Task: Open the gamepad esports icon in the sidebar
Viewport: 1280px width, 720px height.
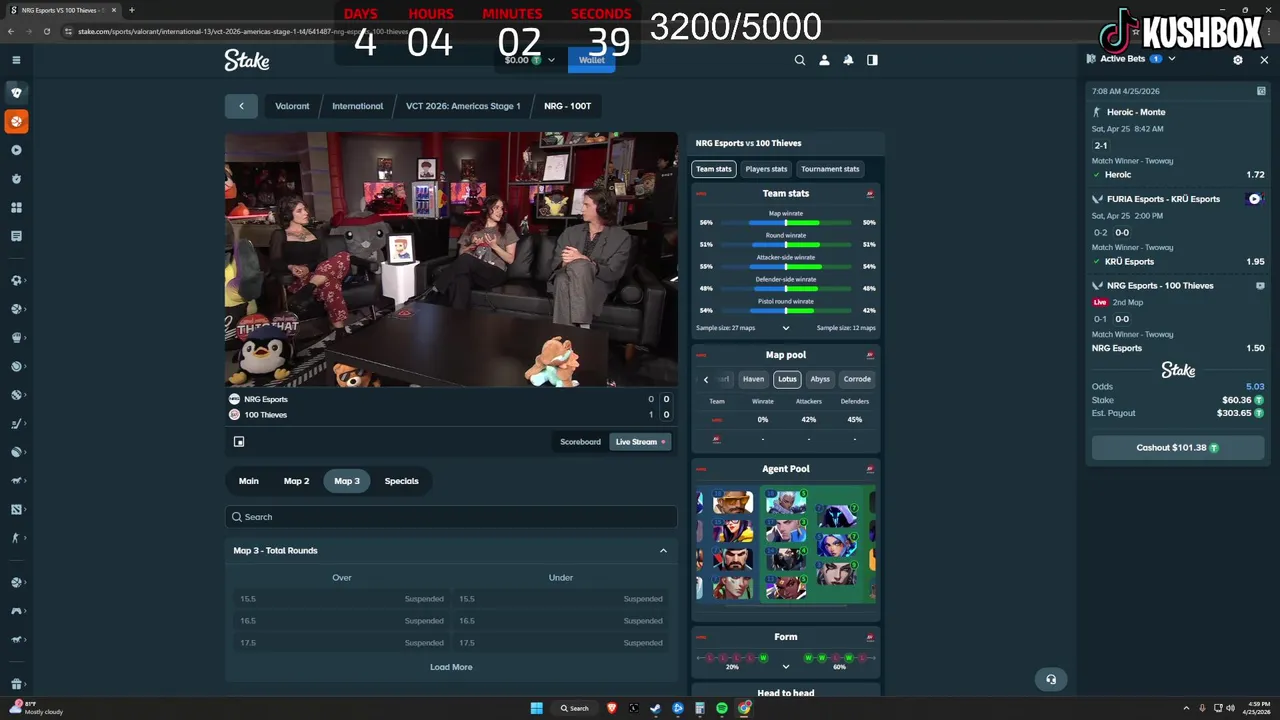Action: pos(16,610)
